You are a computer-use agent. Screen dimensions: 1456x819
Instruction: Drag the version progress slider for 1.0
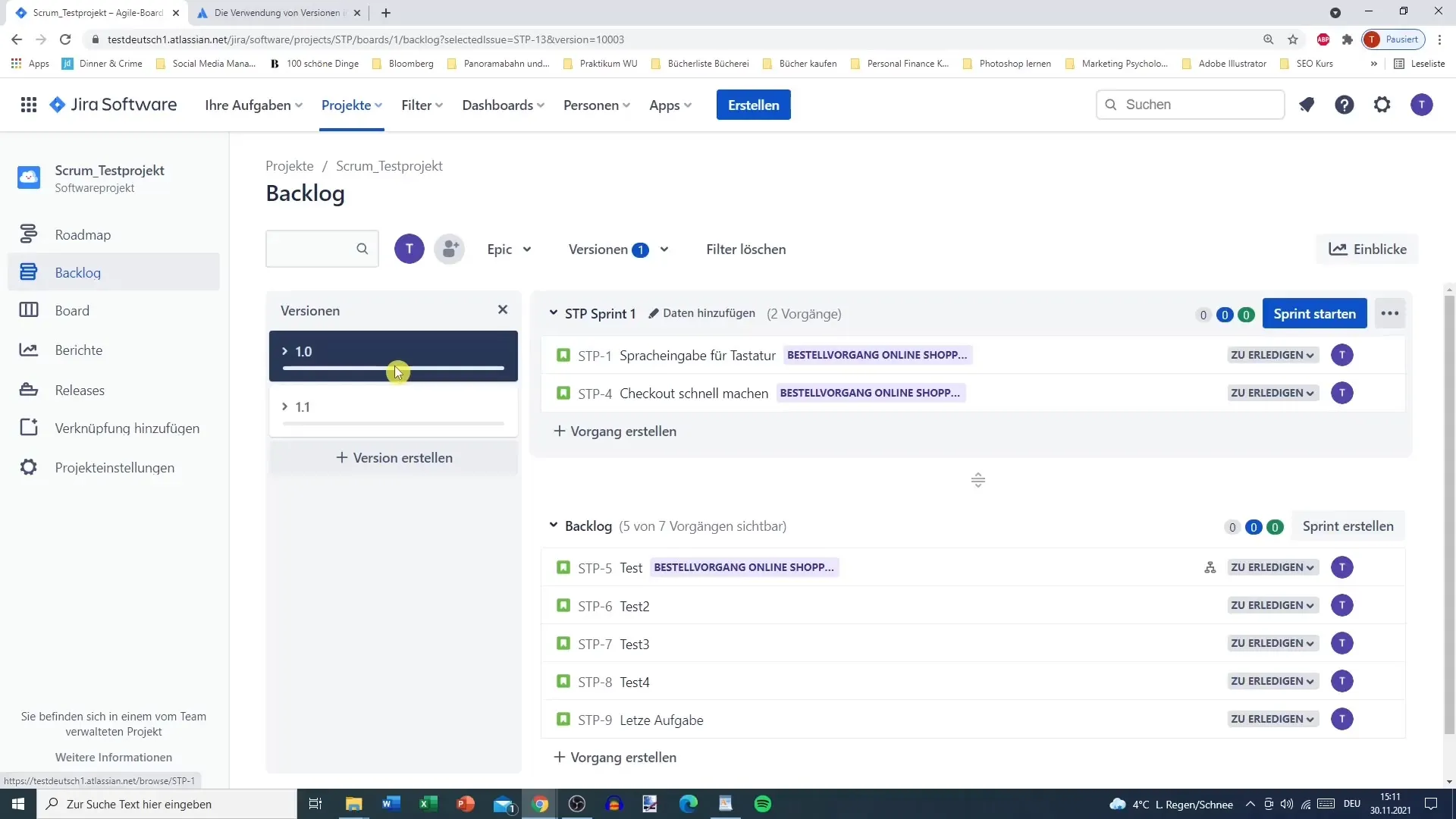(x=394, y=372)
